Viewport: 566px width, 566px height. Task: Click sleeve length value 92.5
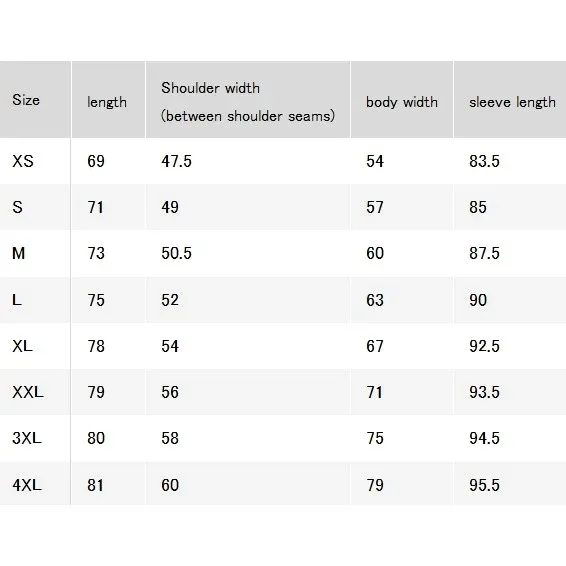point(484,346)
